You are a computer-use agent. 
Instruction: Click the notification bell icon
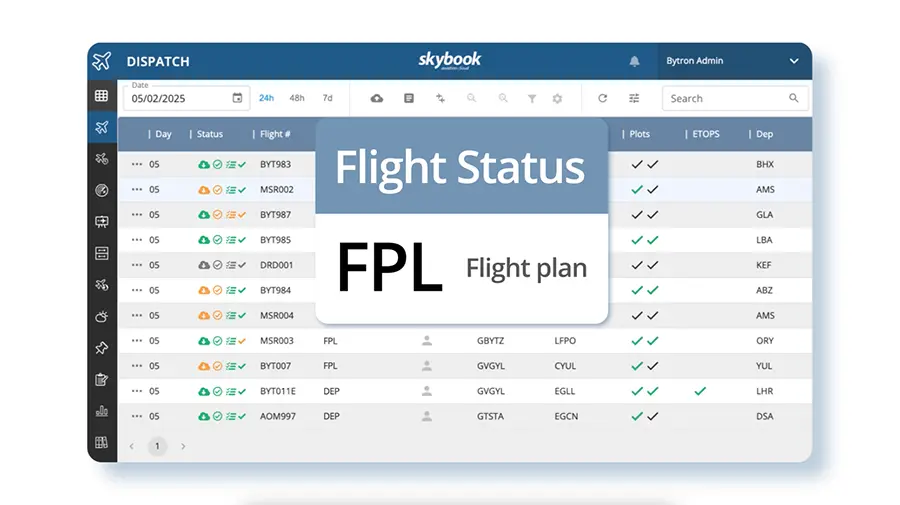coord(634,61)
